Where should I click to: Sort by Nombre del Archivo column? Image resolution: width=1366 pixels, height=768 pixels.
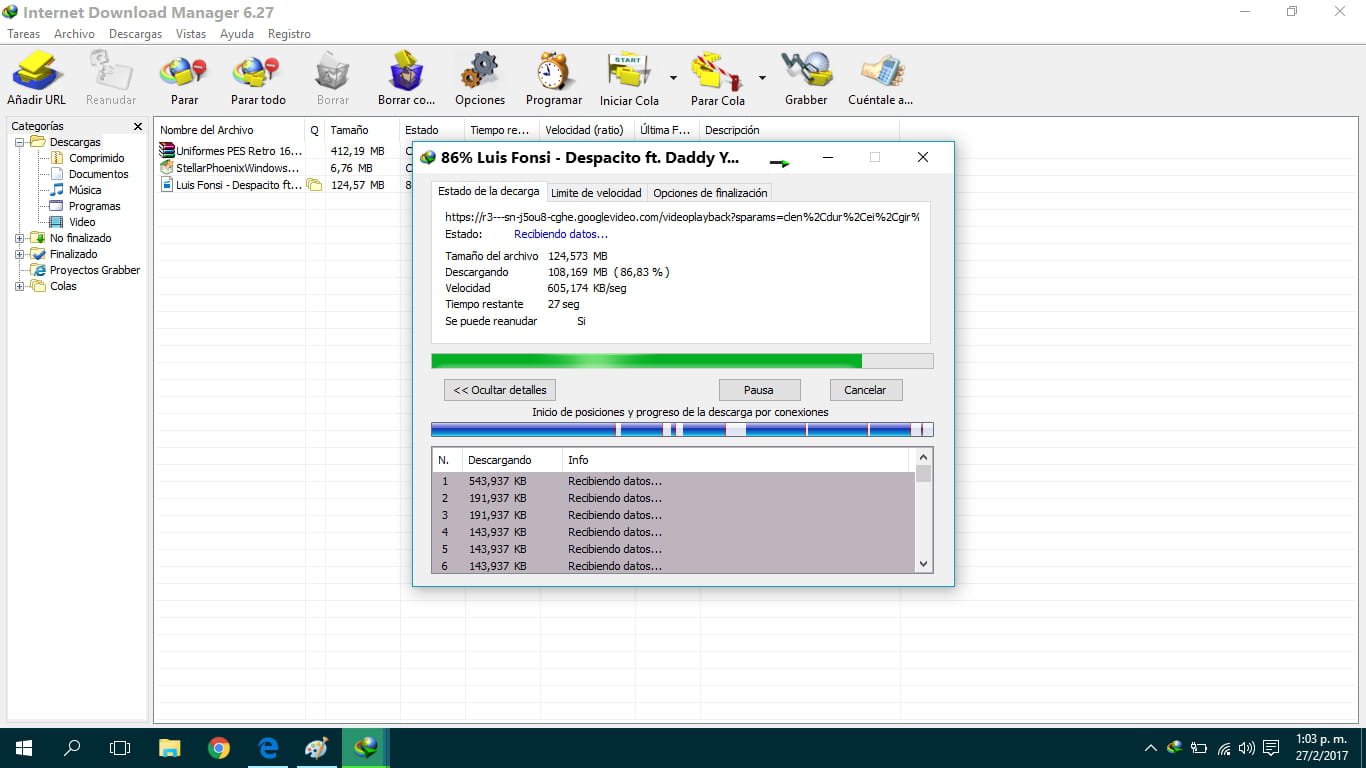230,130
